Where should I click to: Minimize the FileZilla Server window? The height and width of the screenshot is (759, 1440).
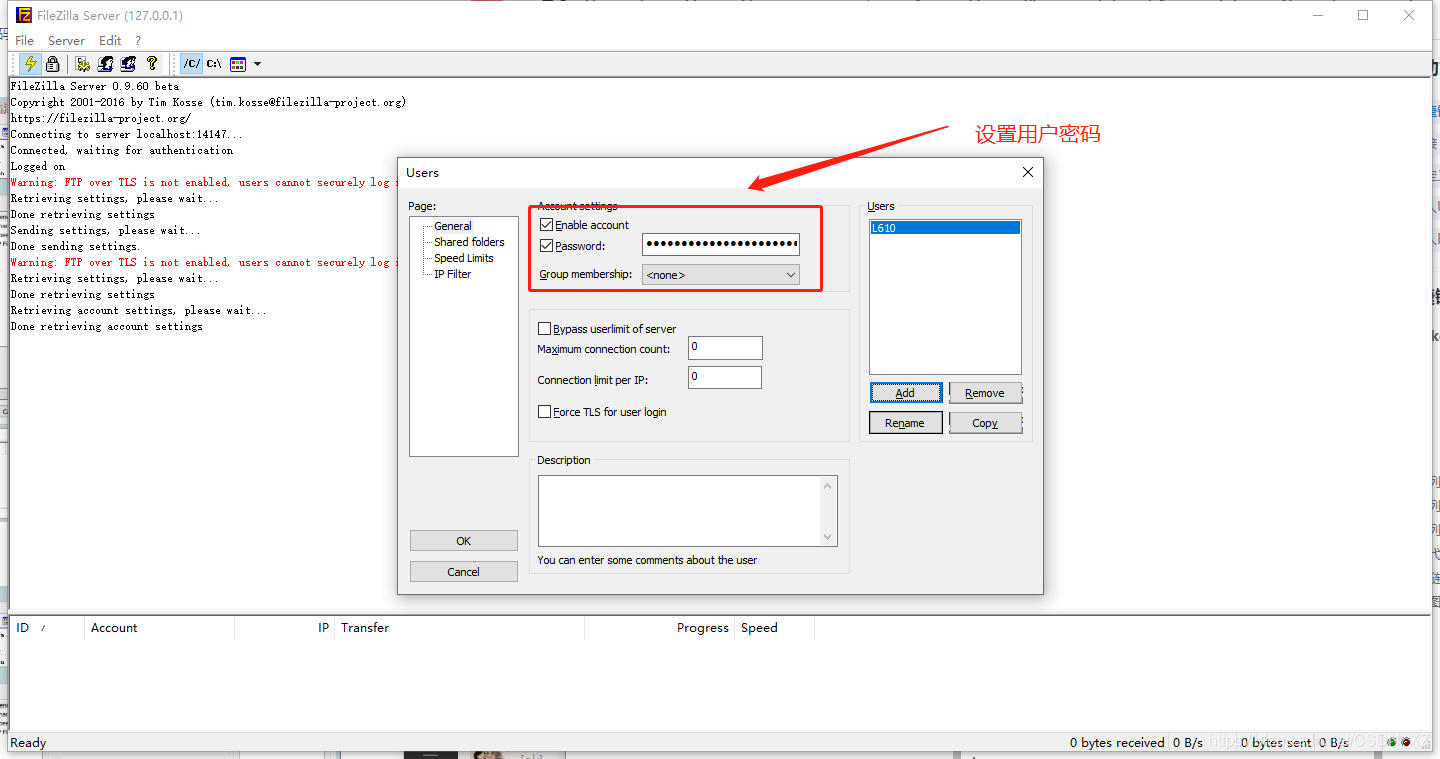(1317, 15)
